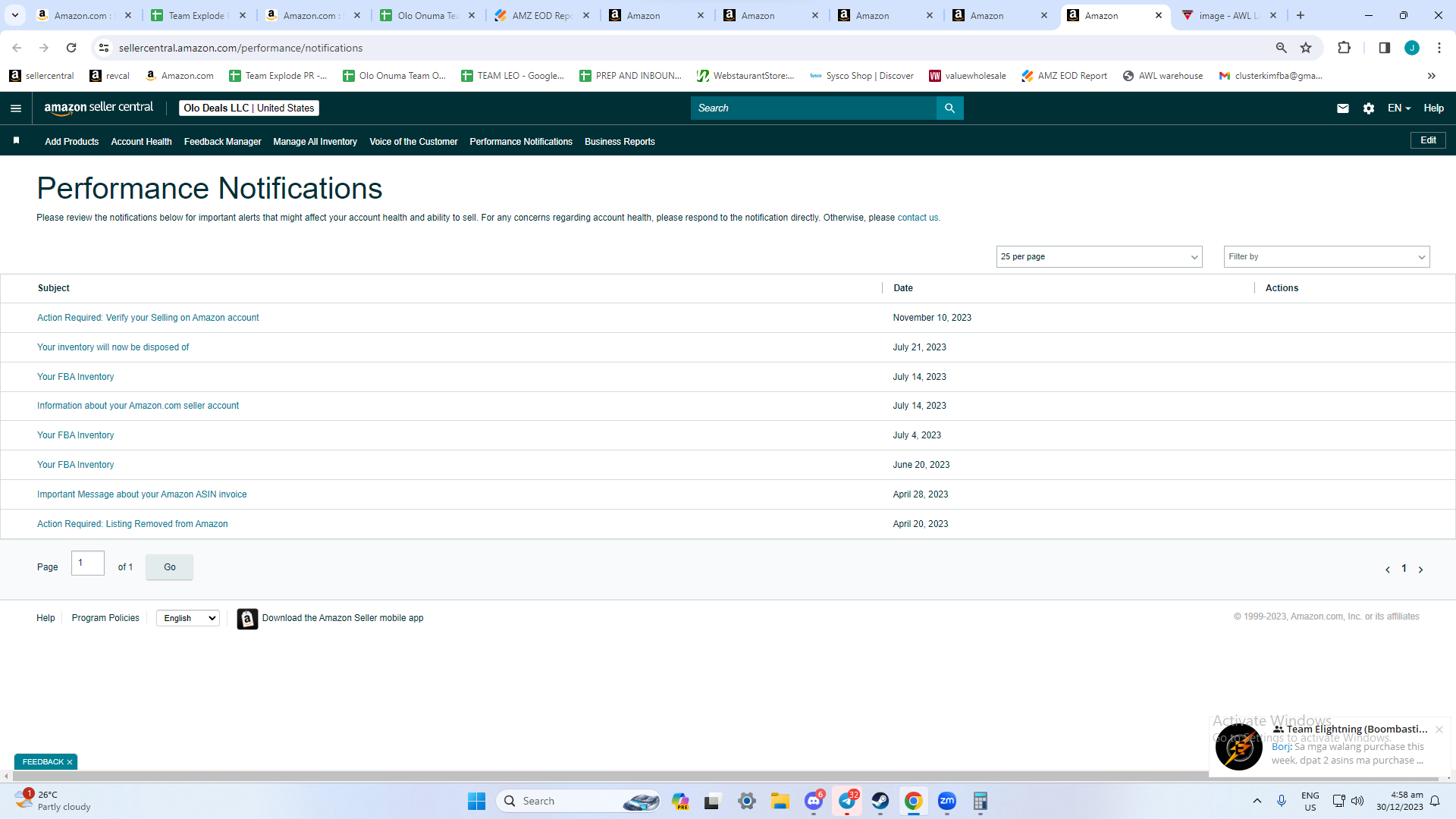This screenshot has width=1456, height=819.
Task: Click the Seller Central search field
Action: tap(814, 108)
